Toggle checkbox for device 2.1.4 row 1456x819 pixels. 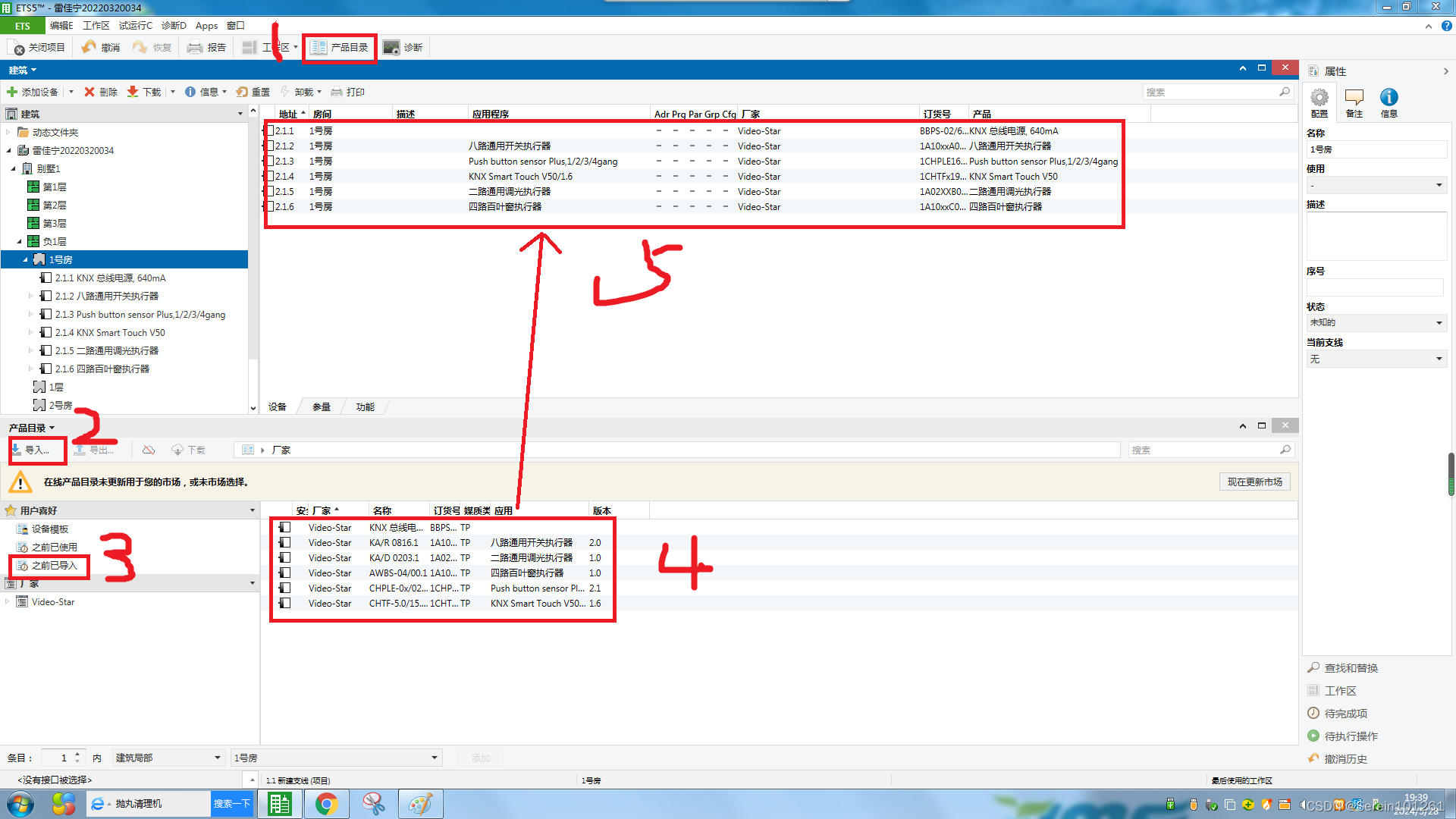pos(269,177)
